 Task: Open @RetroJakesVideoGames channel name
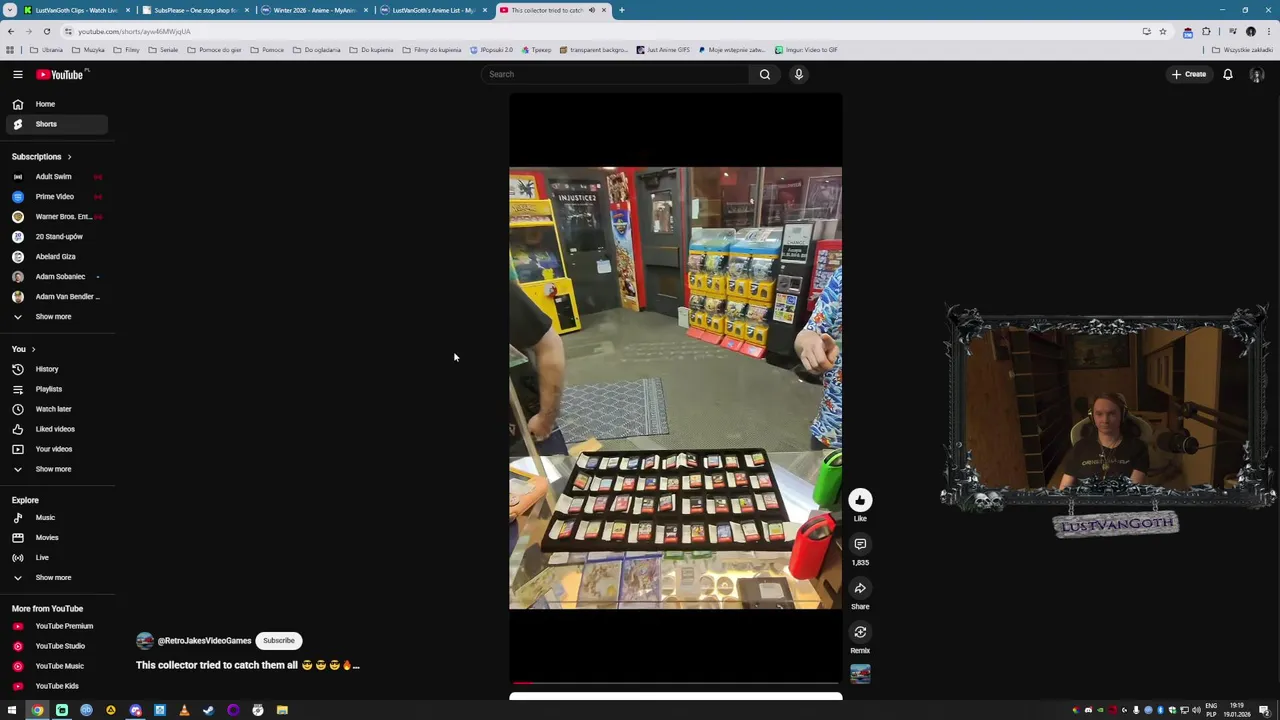[x=204, y=640]
